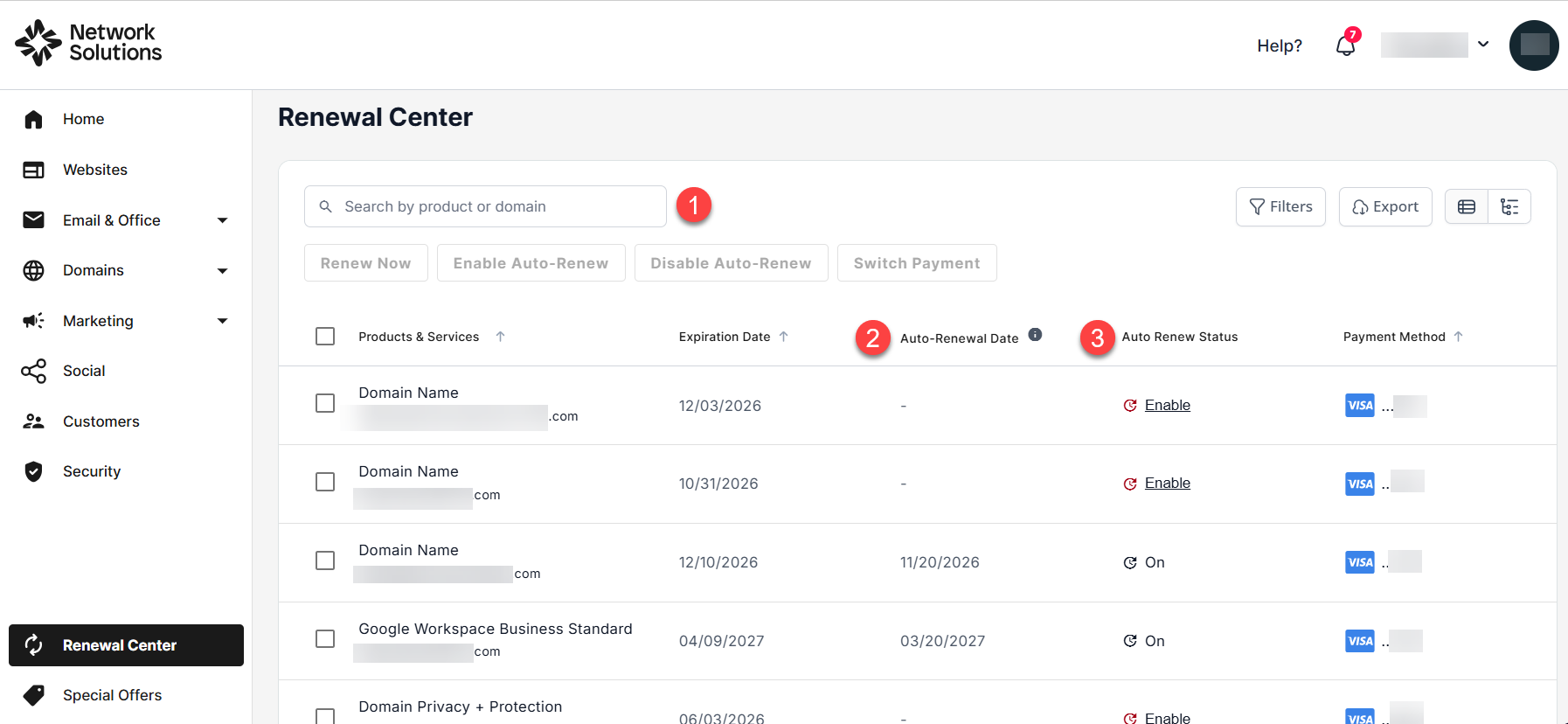Click the 11/20/2026 auto-renewal date
The image size is (1568, 724).
click(x=940, y=562)
